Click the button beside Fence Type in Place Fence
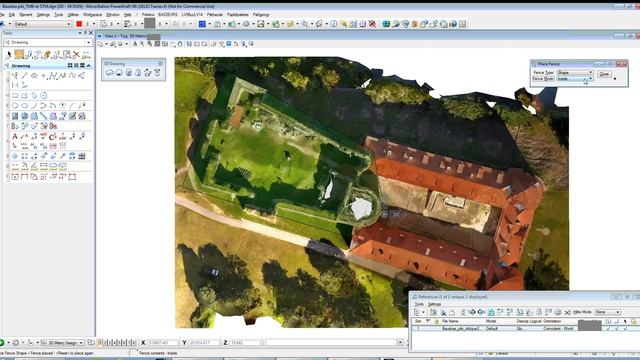The height and width of the screenshot is (360, 640). (x=604, y=74)
